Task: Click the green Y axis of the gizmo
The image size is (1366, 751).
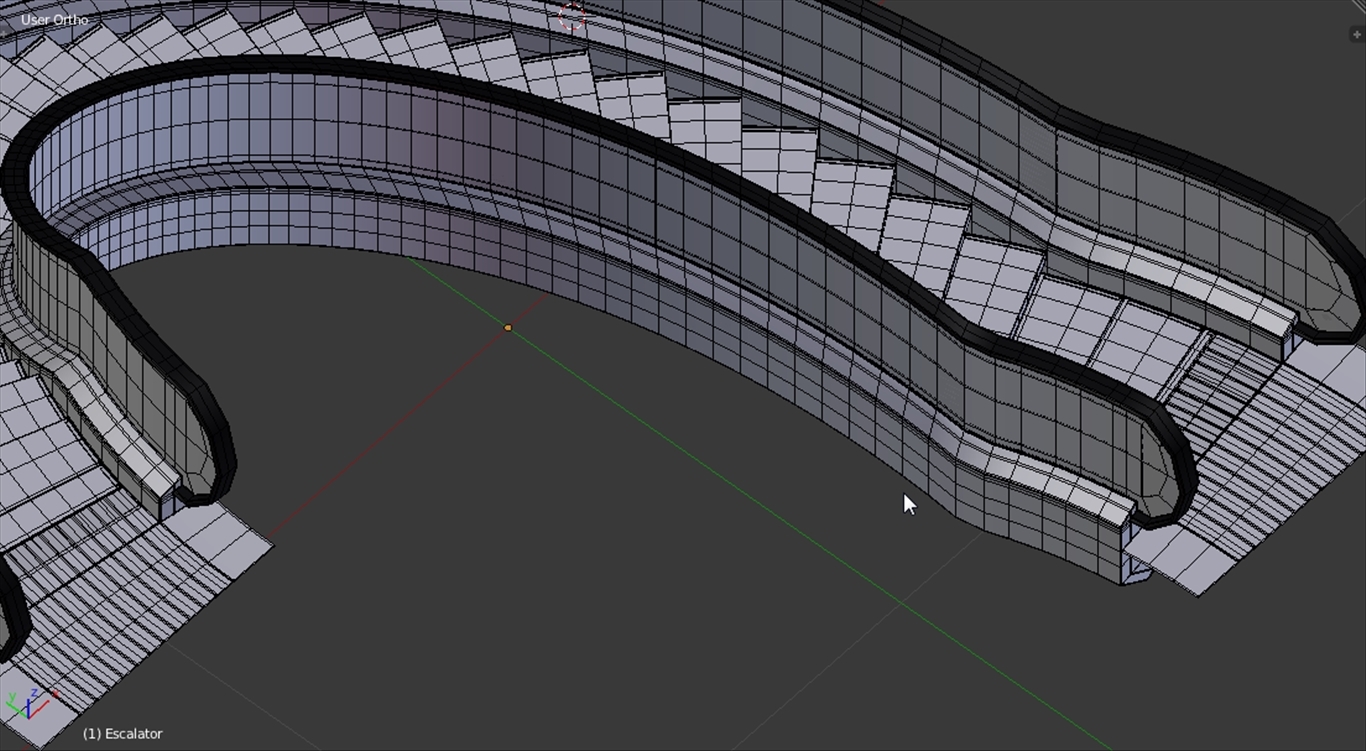Action: pyautogui.click(x=16, y=703)
